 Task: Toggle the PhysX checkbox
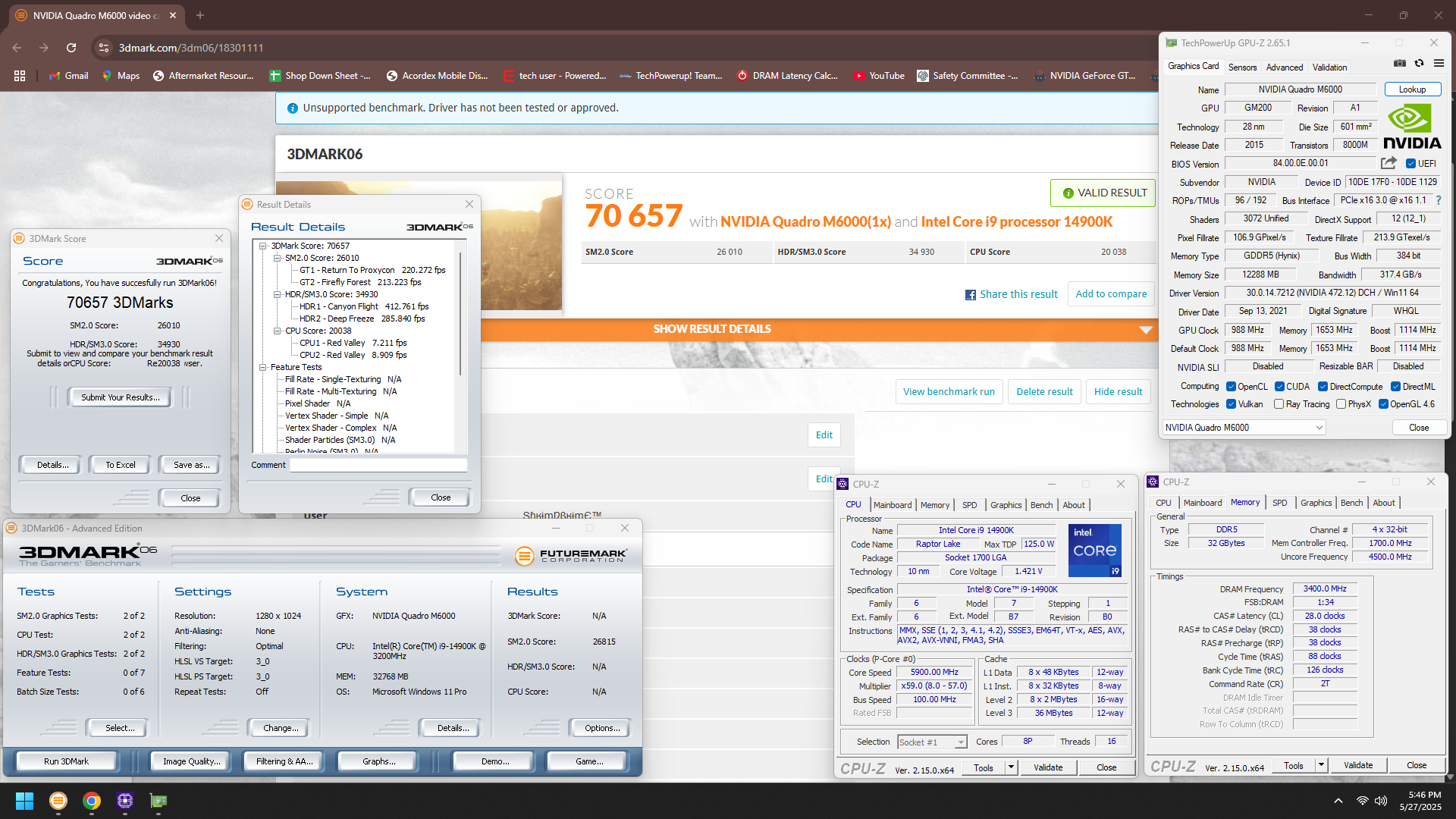tap(1341, 404)
